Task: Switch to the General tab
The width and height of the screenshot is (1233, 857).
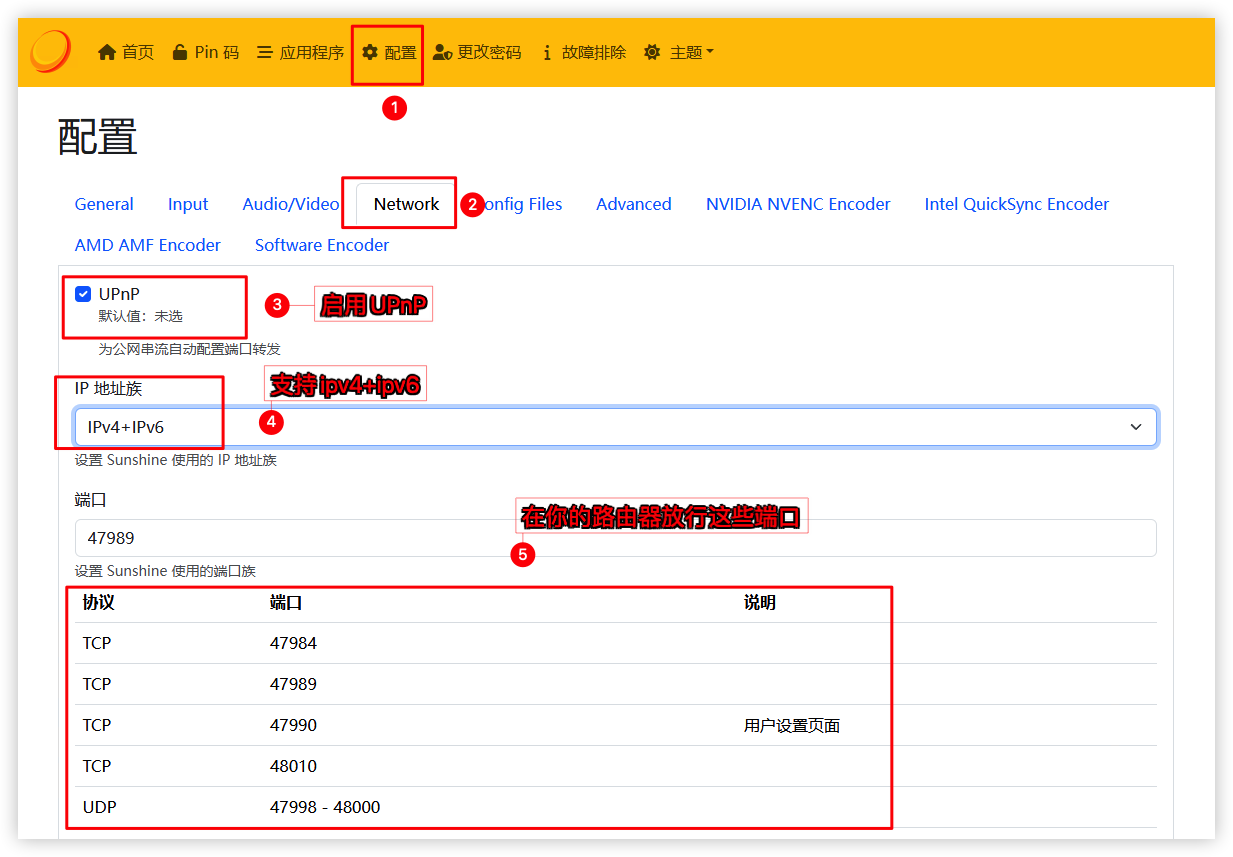Action: pos(104,204)
